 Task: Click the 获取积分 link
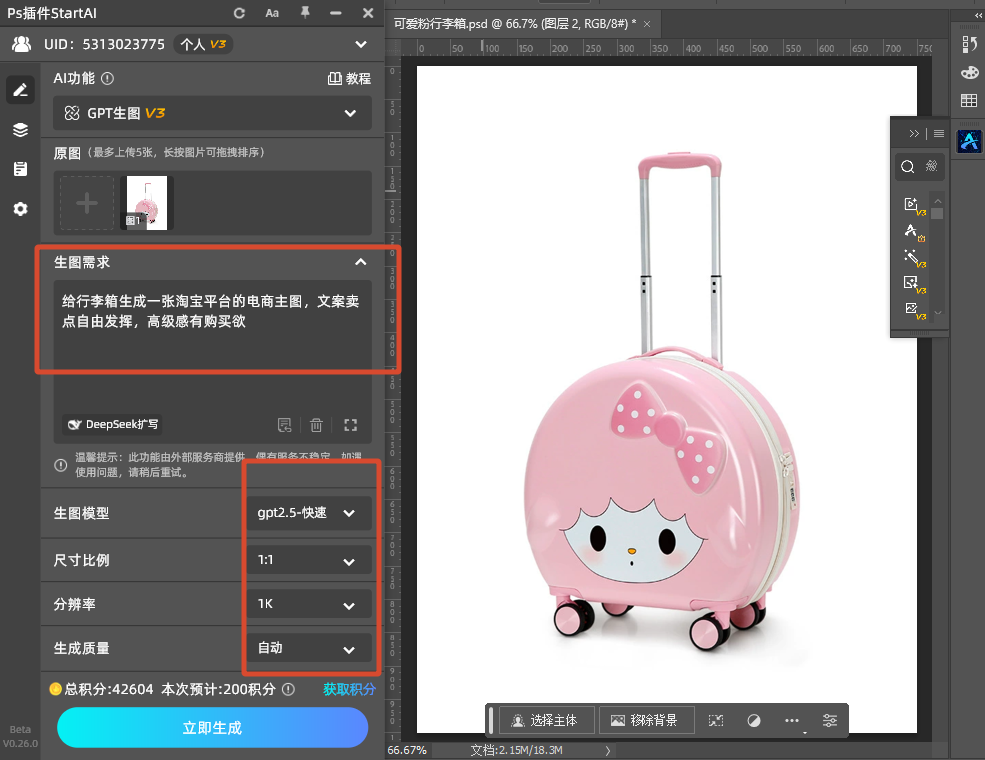(x=349, y=689)
